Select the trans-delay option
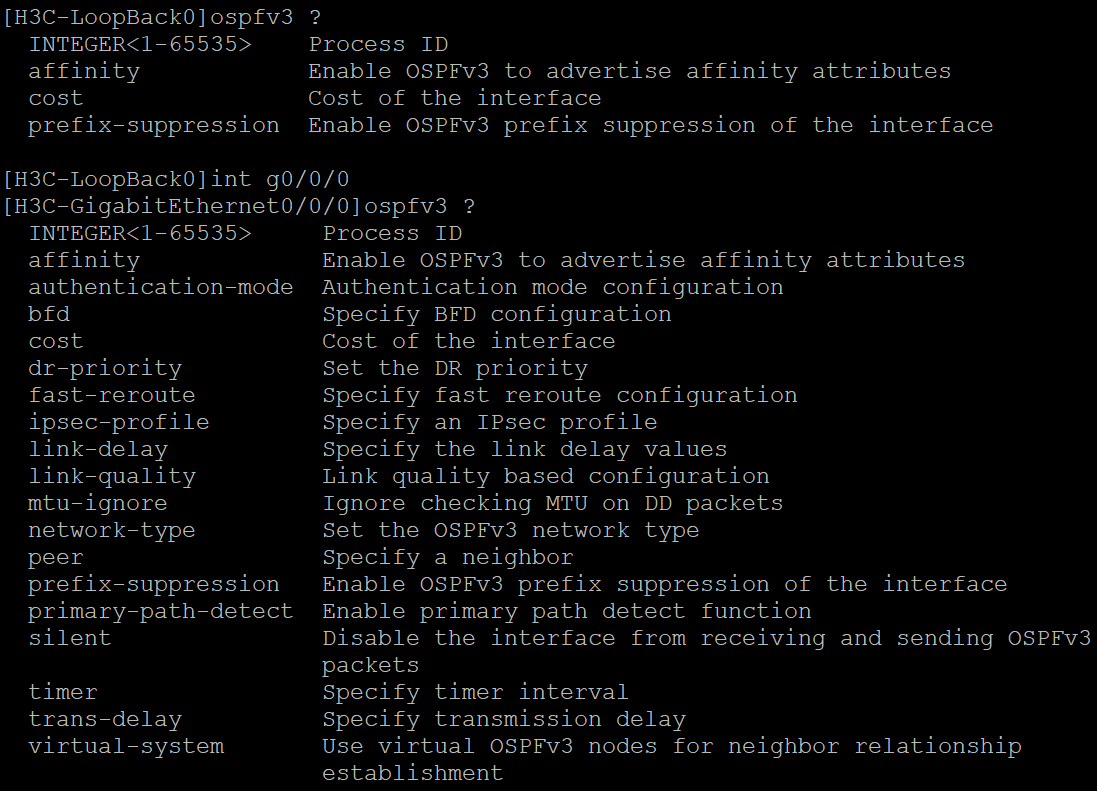This screenshot has width=1097, height=791. point(105,719)
